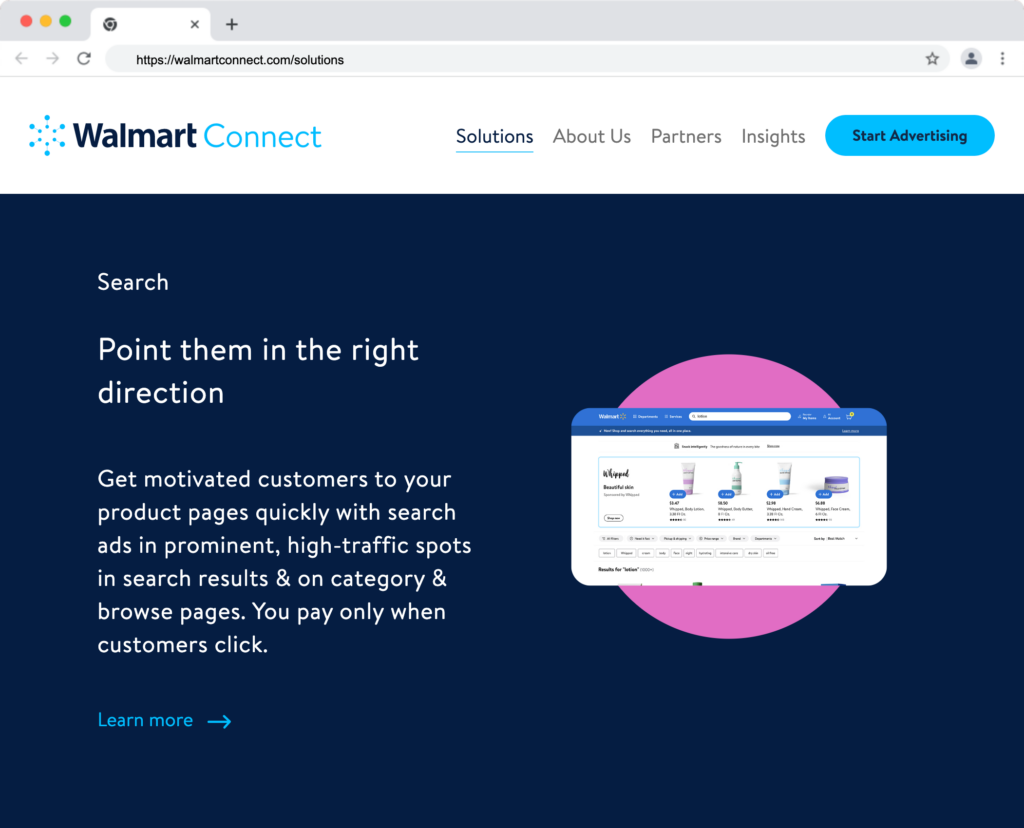Go to the Partners nav item
The image size is (1024, 828).
point(686,136)
